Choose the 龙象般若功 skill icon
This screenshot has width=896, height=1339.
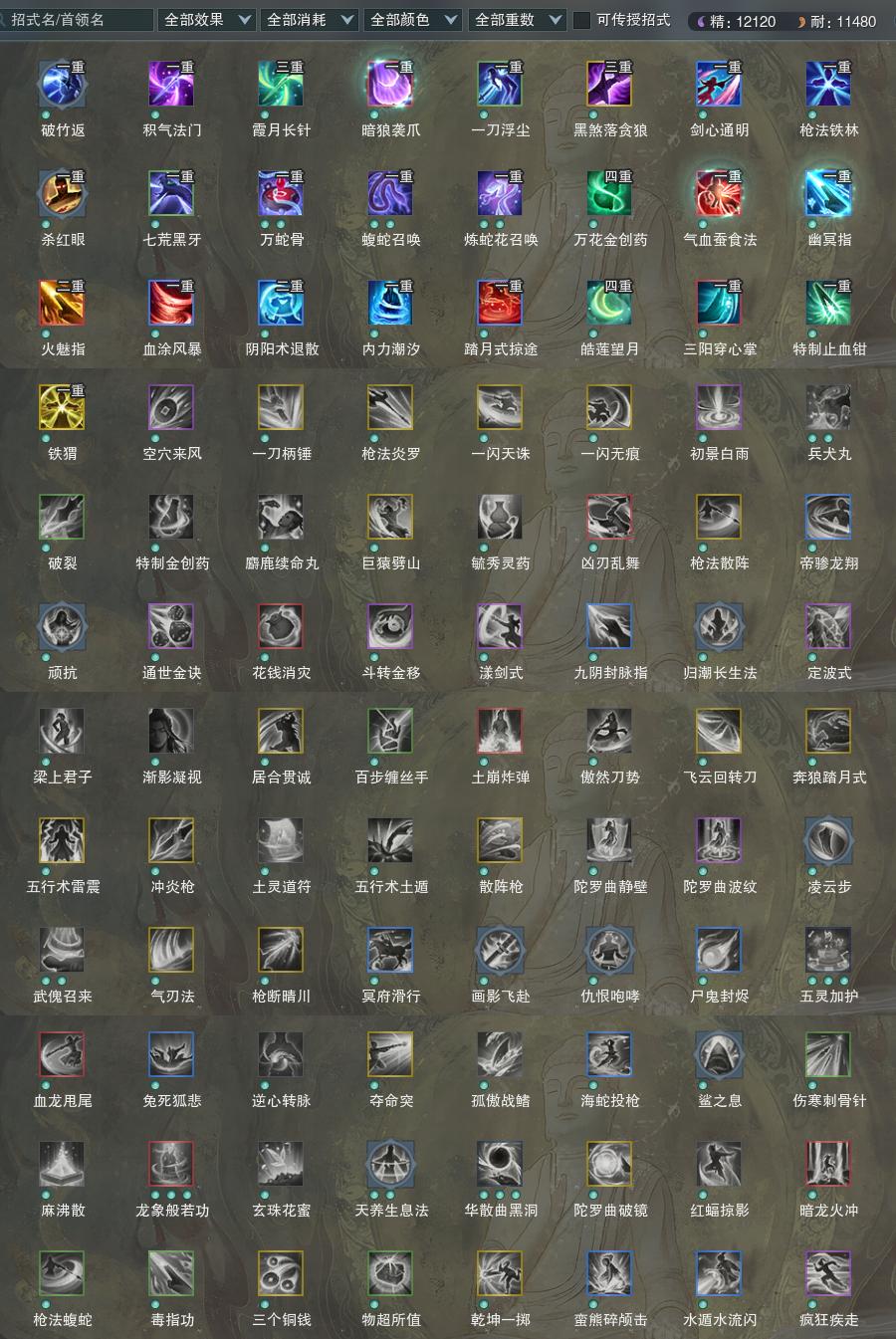click(x=171, y=1164)
